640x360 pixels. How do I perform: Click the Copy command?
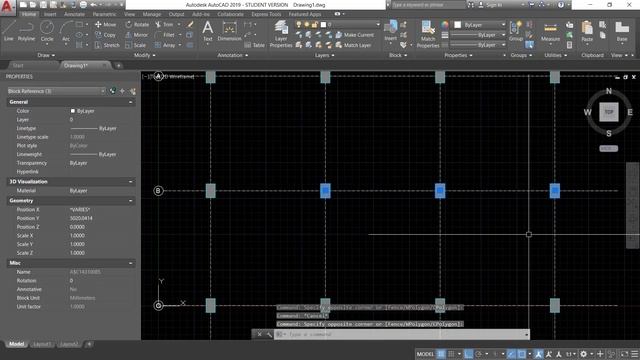tap(105, 35)
